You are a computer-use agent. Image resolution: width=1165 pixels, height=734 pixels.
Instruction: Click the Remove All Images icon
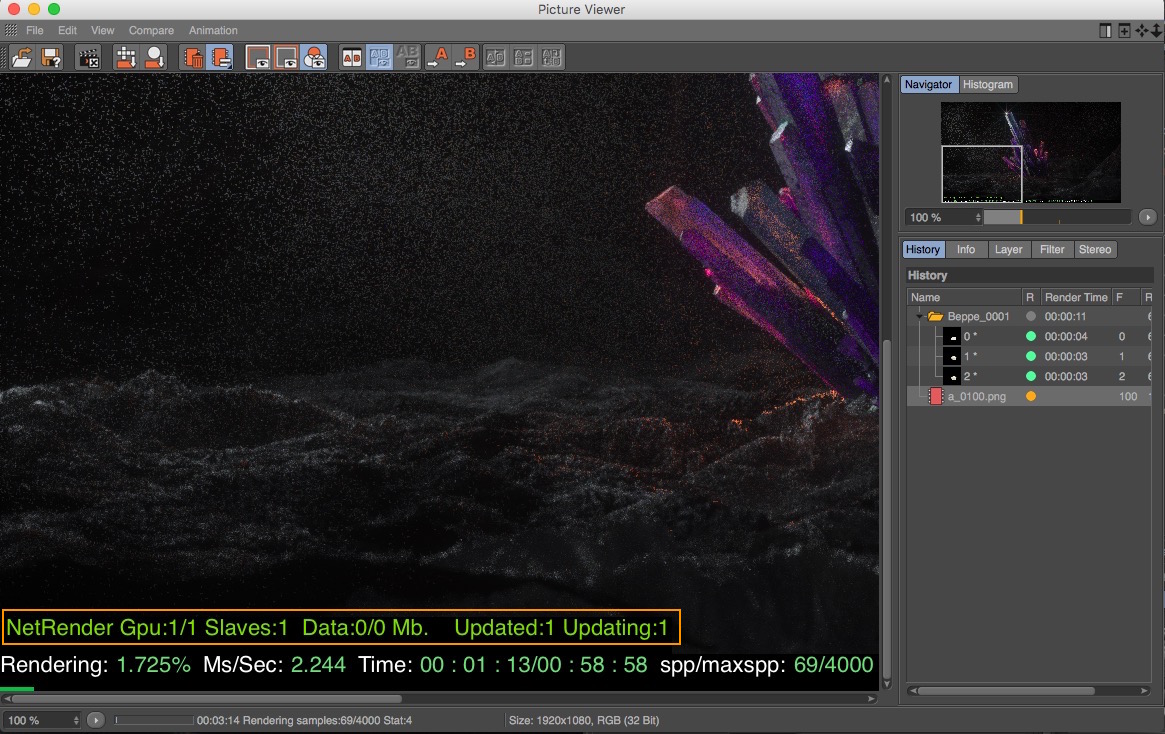[x=221, y=58]
